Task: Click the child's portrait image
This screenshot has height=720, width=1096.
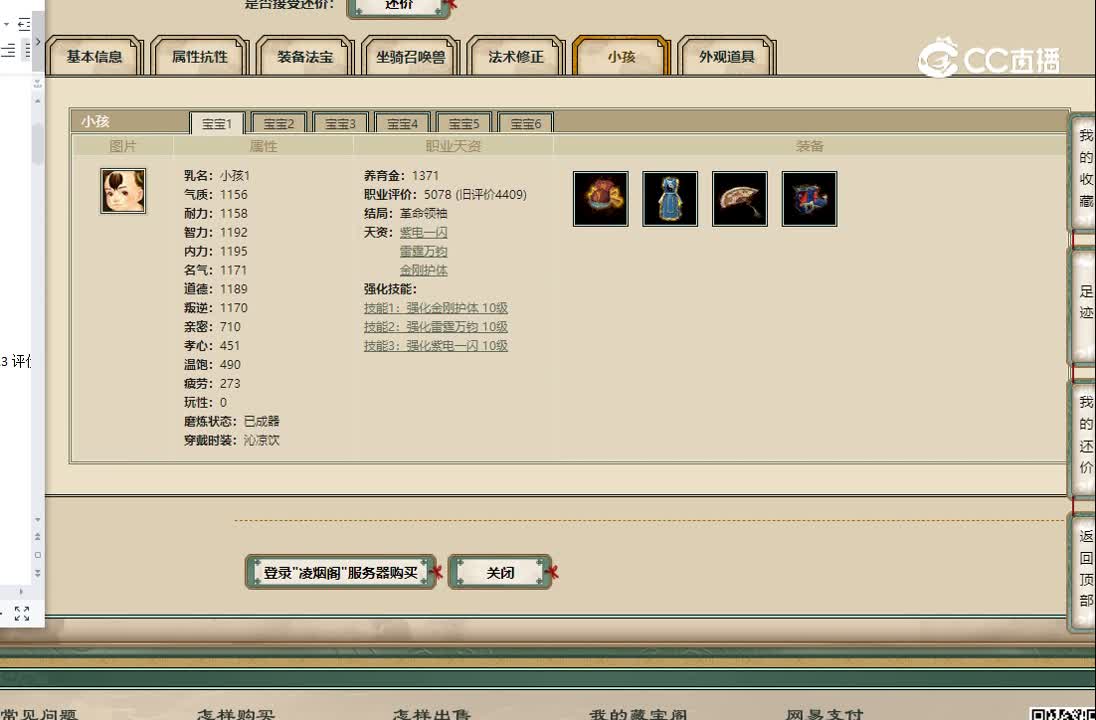Action: coord(123,191)
